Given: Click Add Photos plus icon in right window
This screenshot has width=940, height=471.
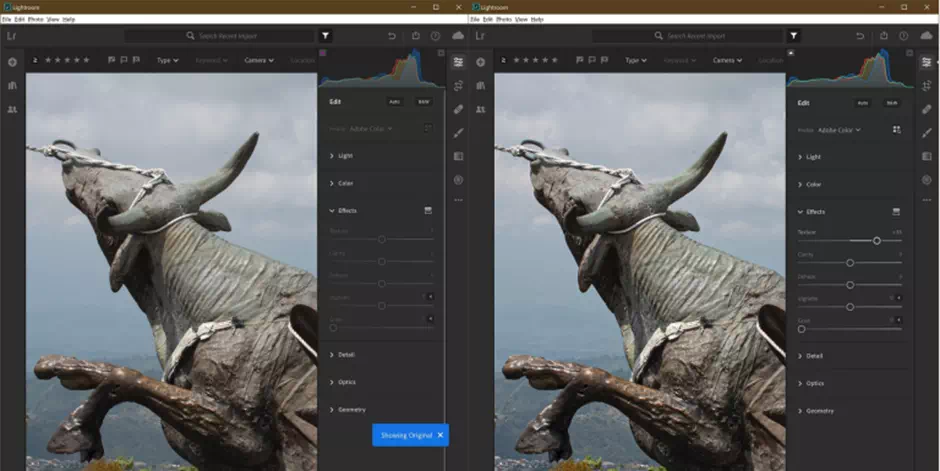Looking at the screenshot, I should [481, 62].
